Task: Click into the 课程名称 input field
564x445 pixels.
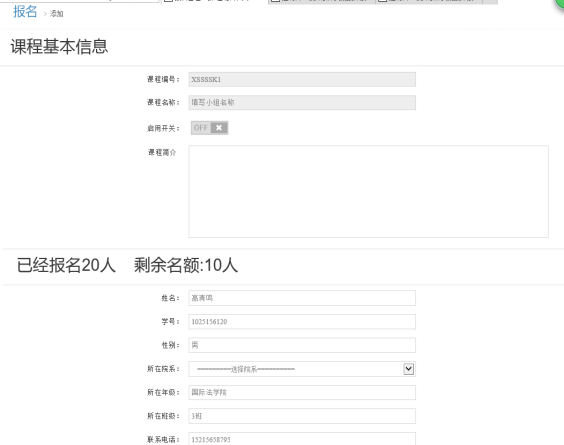Action: (x=302, y=103)
